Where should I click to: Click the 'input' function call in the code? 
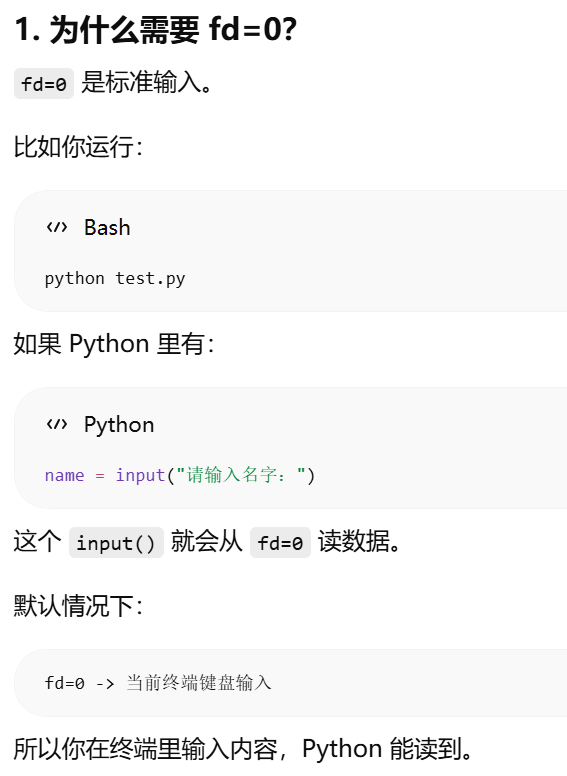(x=140, y=475)
